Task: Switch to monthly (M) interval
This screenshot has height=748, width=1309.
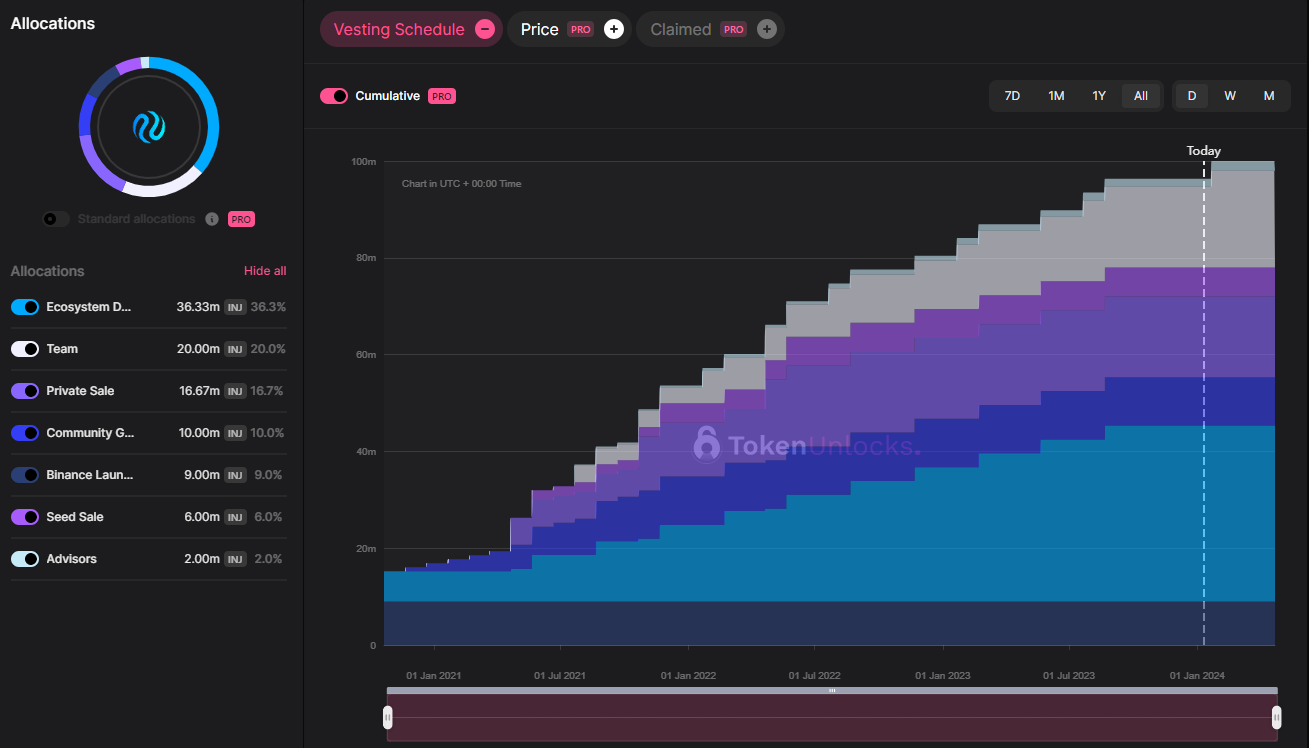Action: click(1269, 96)
